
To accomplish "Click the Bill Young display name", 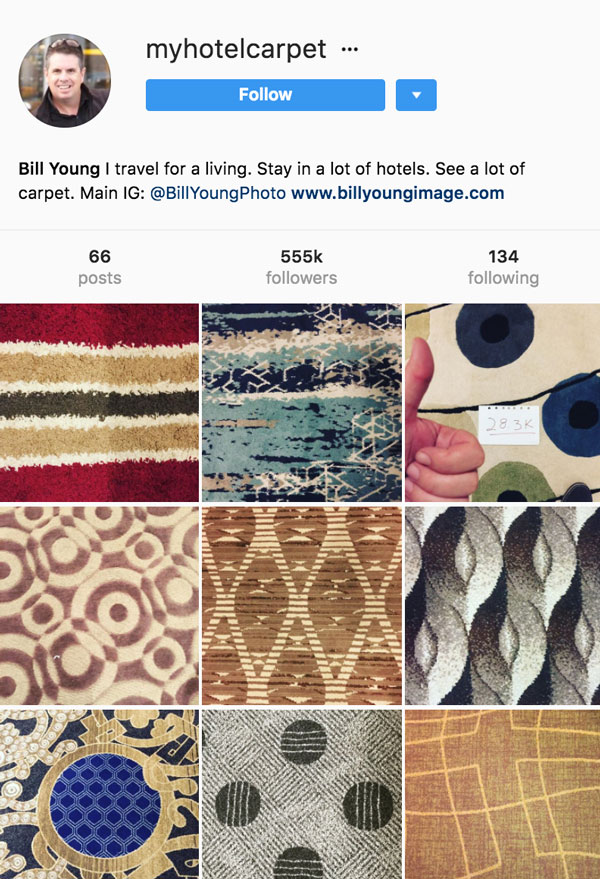I will 59,169.
